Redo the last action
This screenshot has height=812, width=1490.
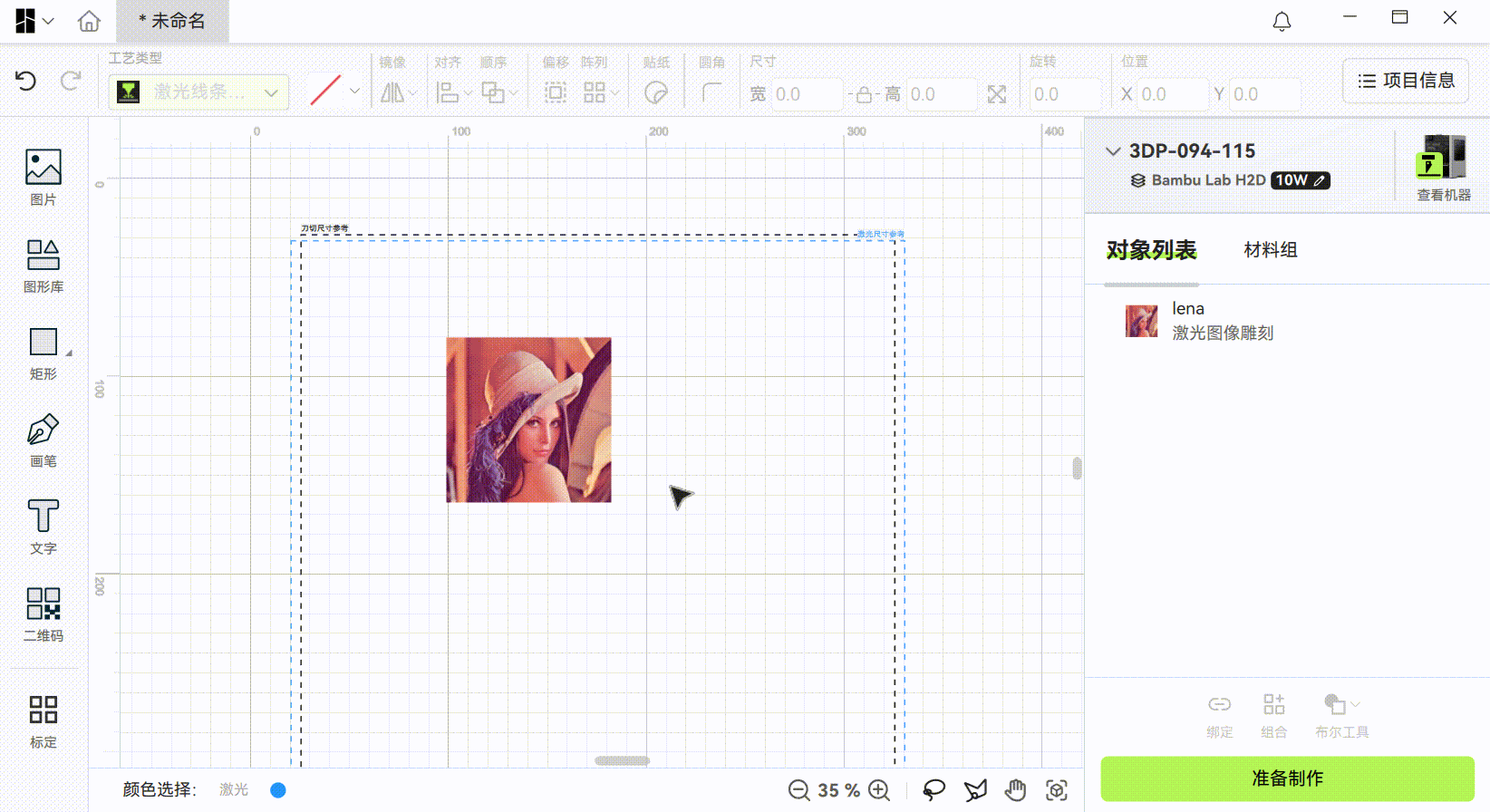coord(71,81)
